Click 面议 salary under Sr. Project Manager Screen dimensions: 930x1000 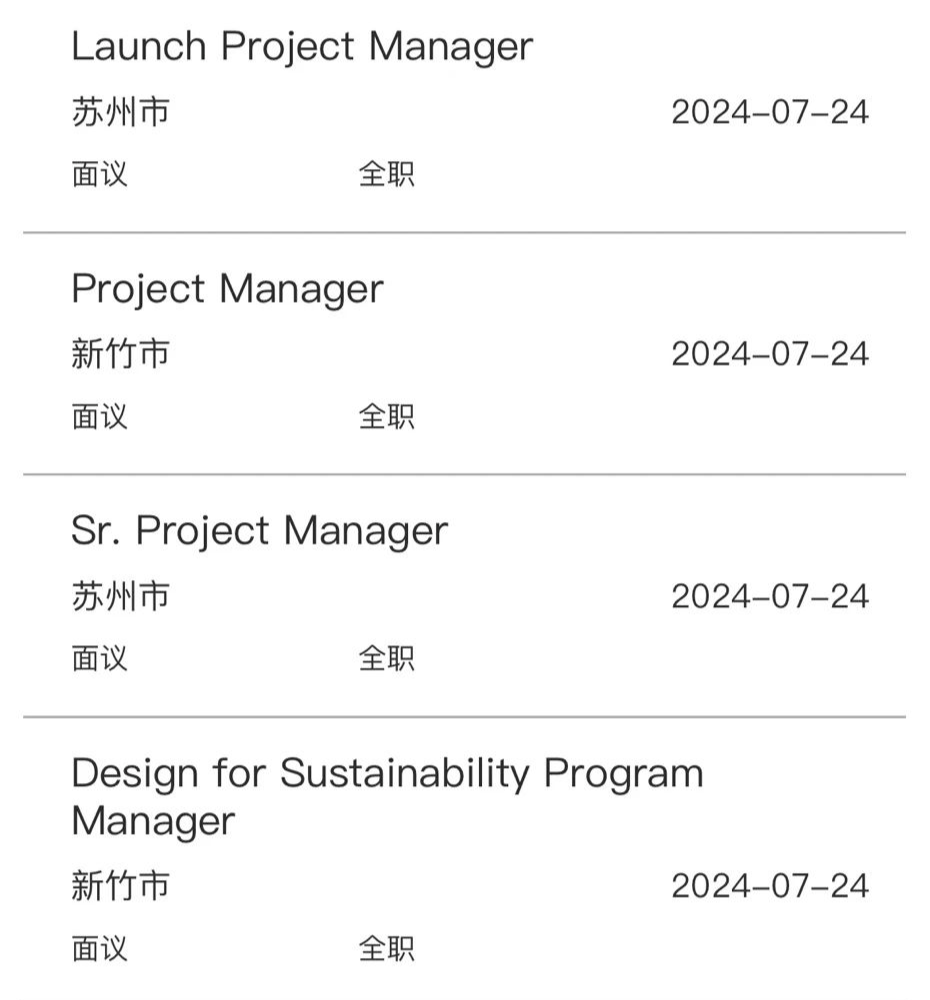click(x=100, y=658)
